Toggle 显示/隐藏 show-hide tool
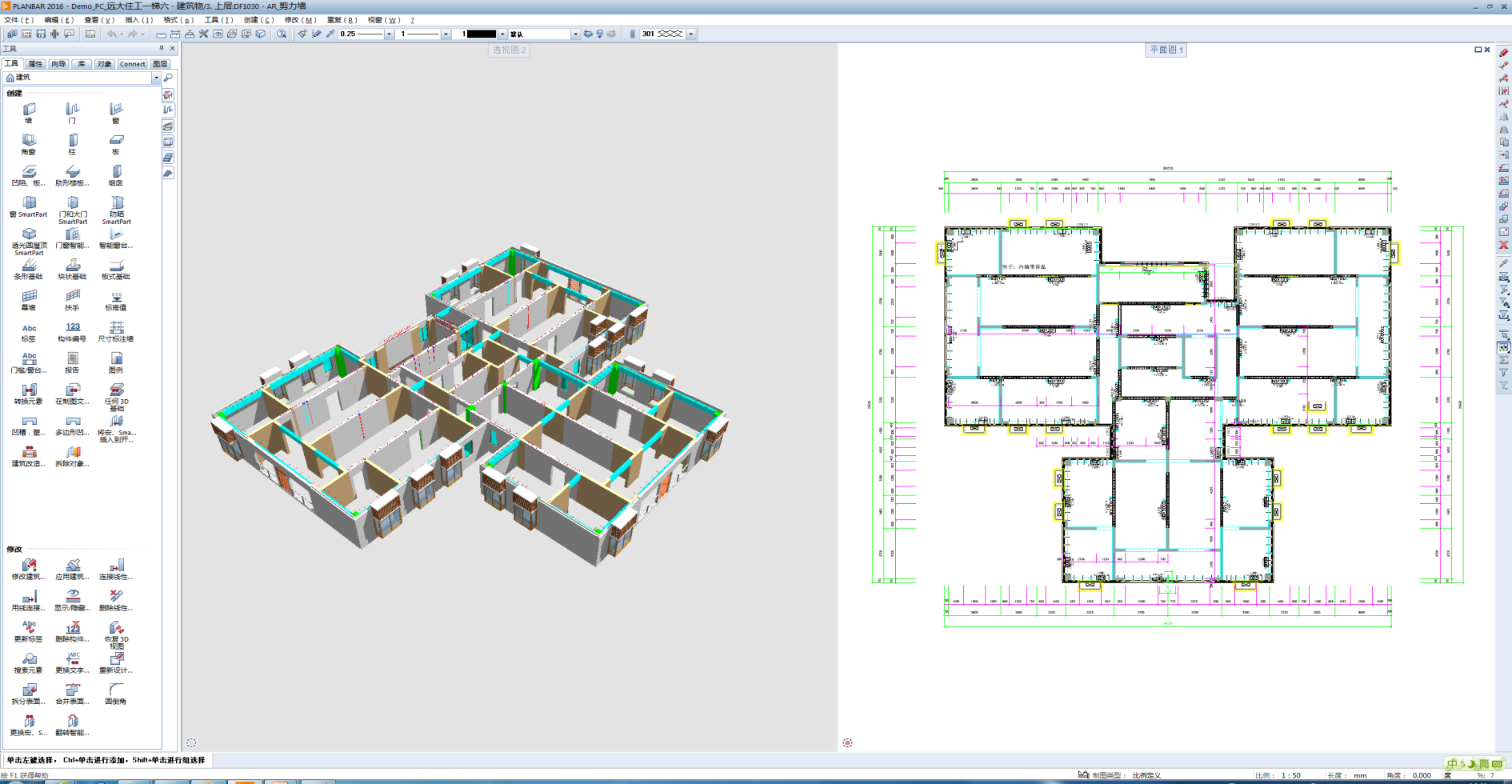The width and height of the screenshot is (1512, 784). tap(72, 601)
